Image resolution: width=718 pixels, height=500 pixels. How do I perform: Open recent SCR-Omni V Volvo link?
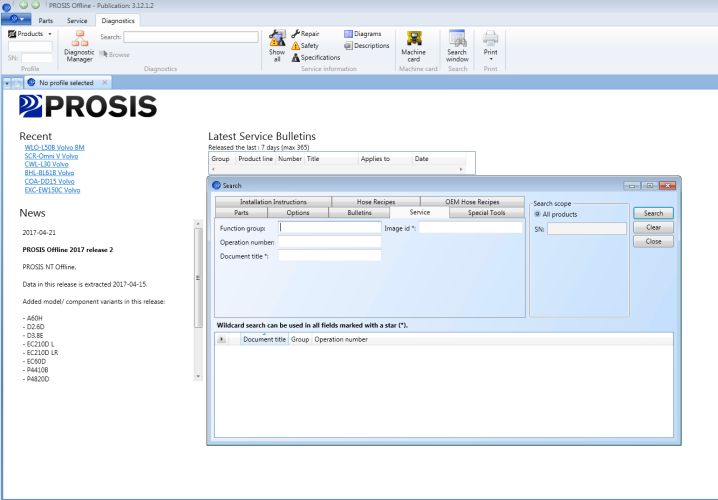tap(51, 156)
